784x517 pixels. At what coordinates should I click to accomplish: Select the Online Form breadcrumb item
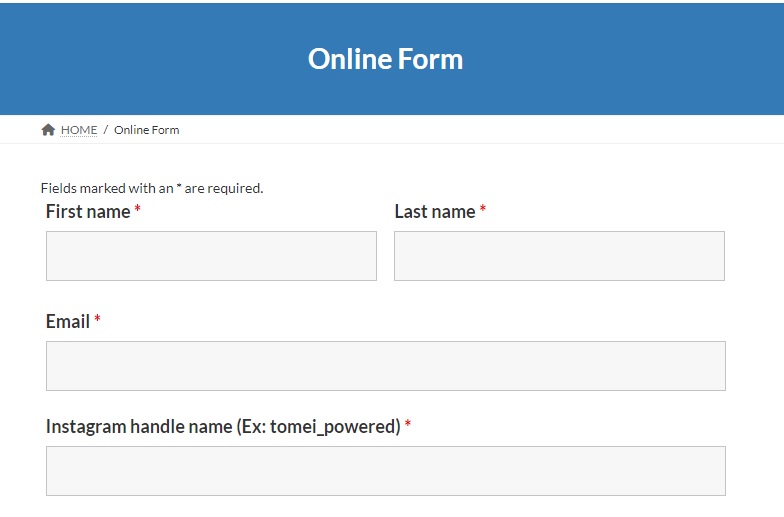click(x=147, y=130)
